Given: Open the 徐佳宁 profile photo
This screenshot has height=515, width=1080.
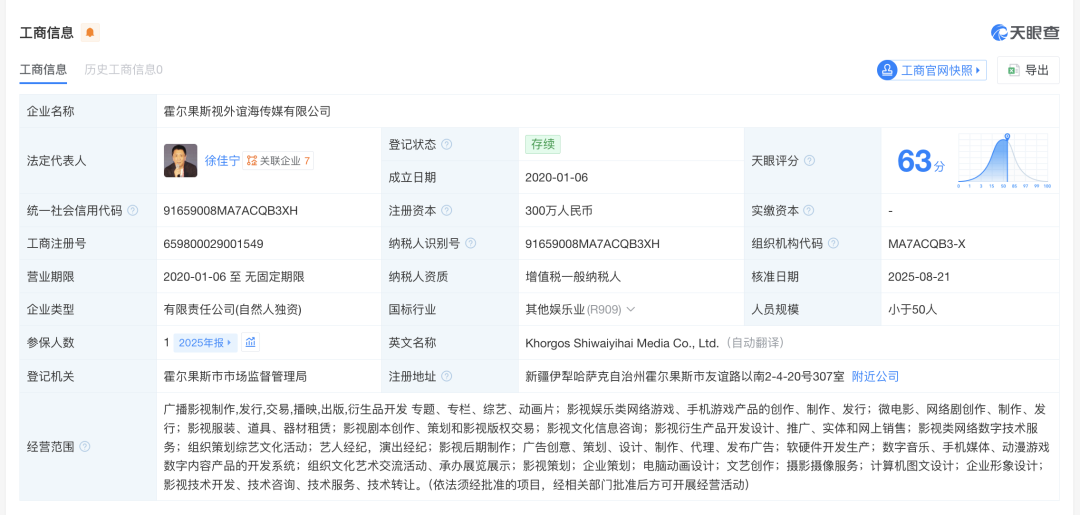Looking at the screenshot, I should [180, 160].
